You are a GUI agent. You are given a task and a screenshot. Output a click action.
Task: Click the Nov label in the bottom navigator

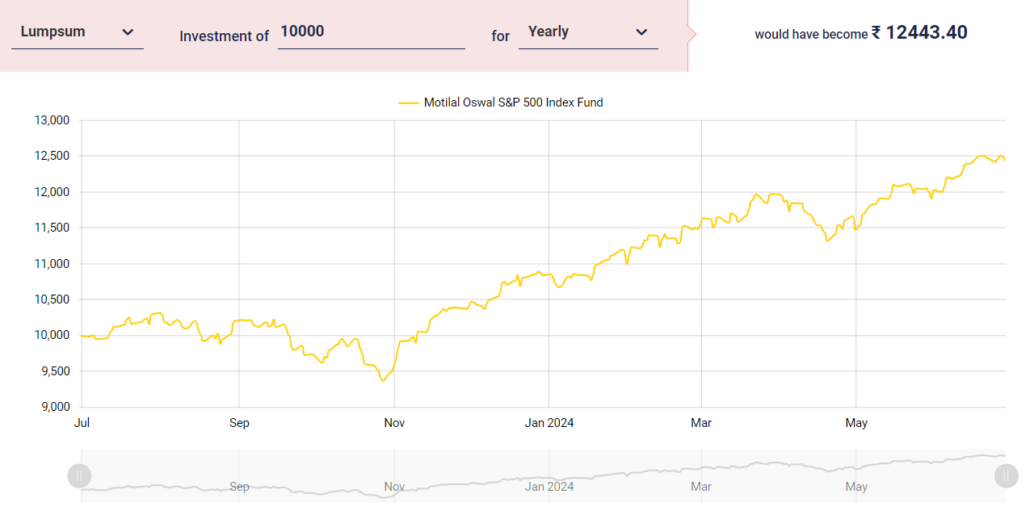pos(395,487)
